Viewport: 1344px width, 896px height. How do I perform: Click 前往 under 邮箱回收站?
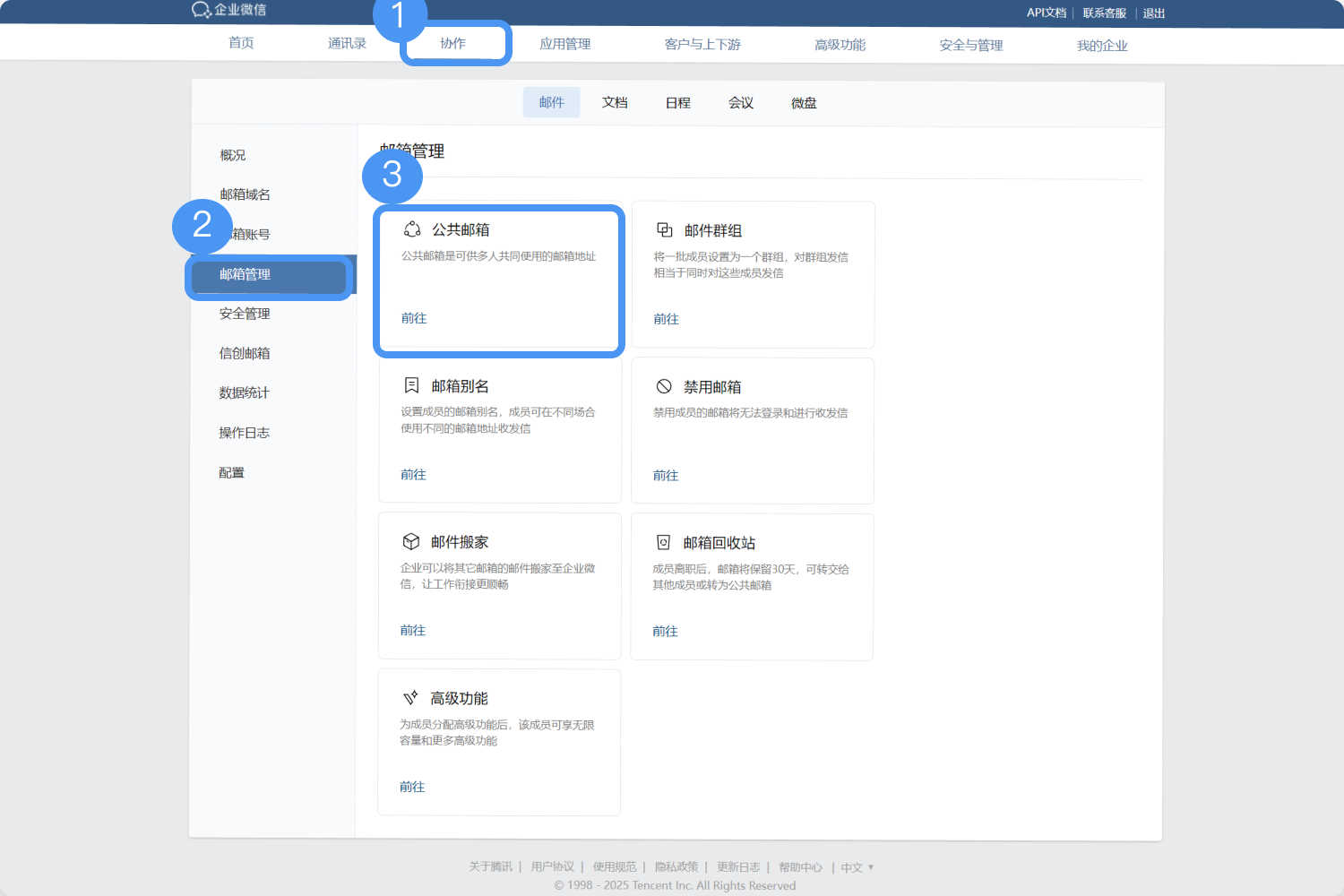[665, 631]
